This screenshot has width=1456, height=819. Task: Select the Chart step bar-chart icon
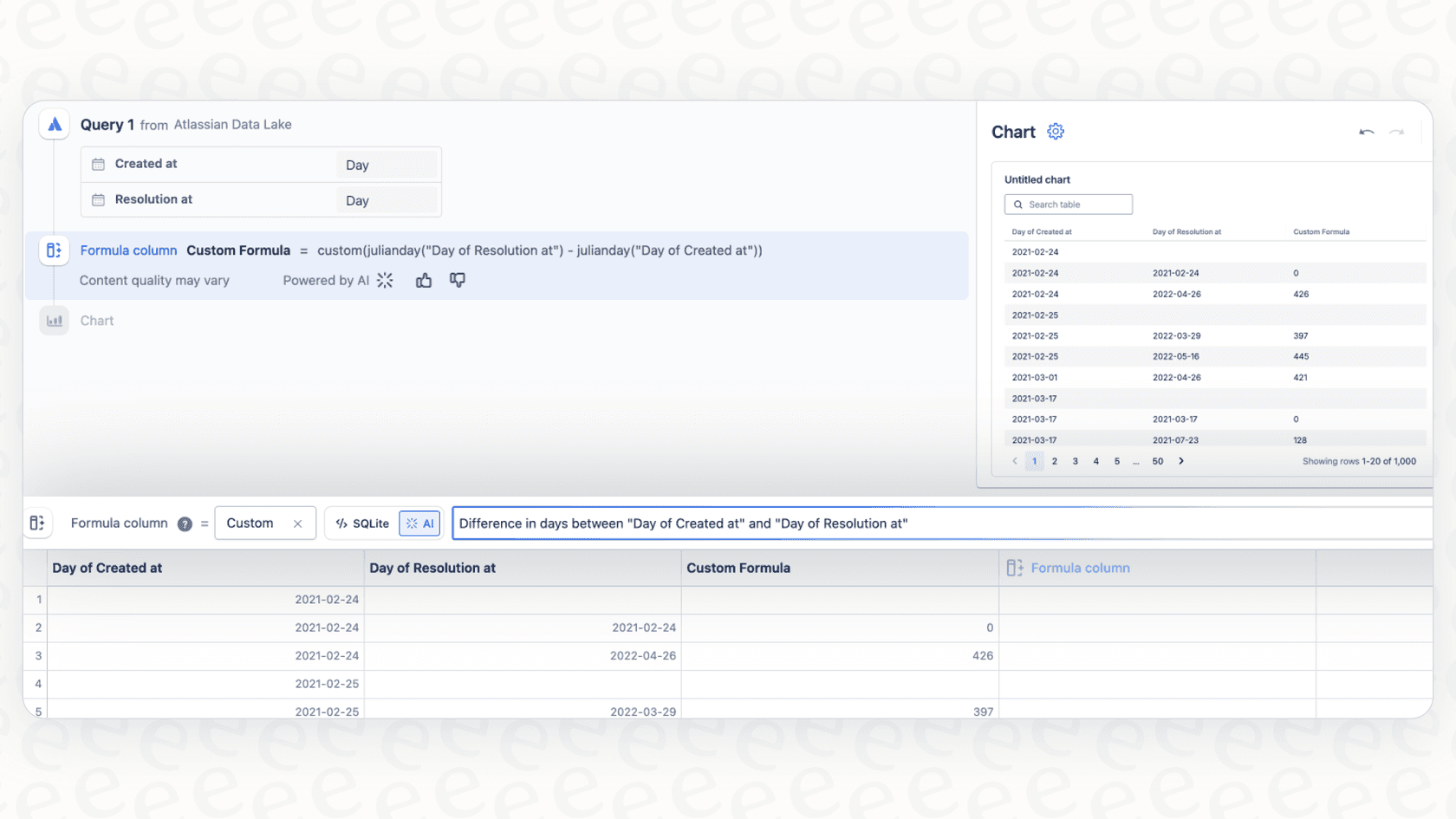[x=54, y=321]
